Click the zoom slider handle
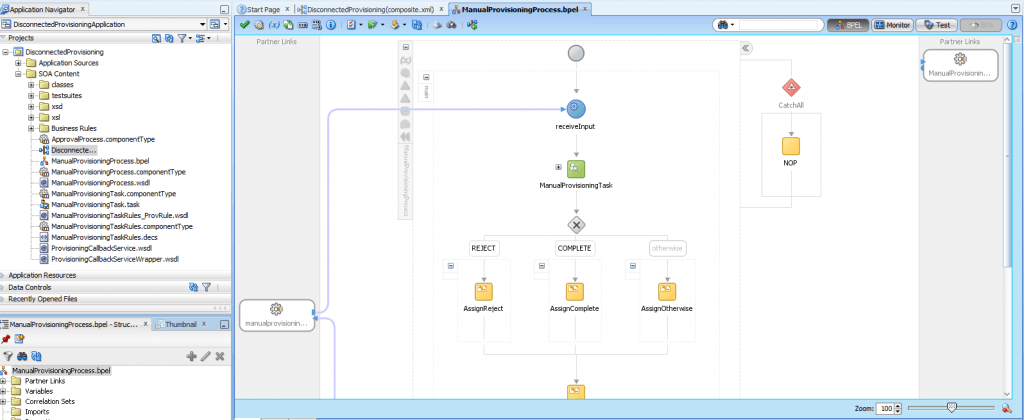This screenshot has height=420, width=1024. [x=951, y=408]
